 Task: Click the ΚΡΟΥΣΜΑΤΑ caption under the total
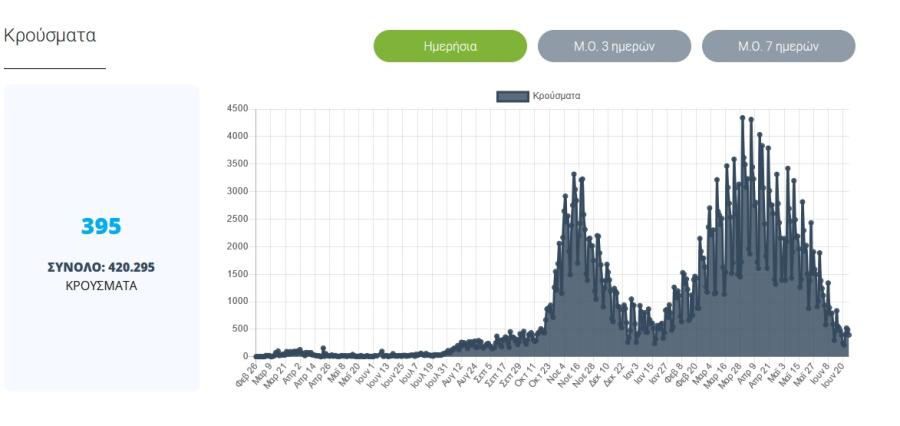pyautogui.click(x=102, y=286)
